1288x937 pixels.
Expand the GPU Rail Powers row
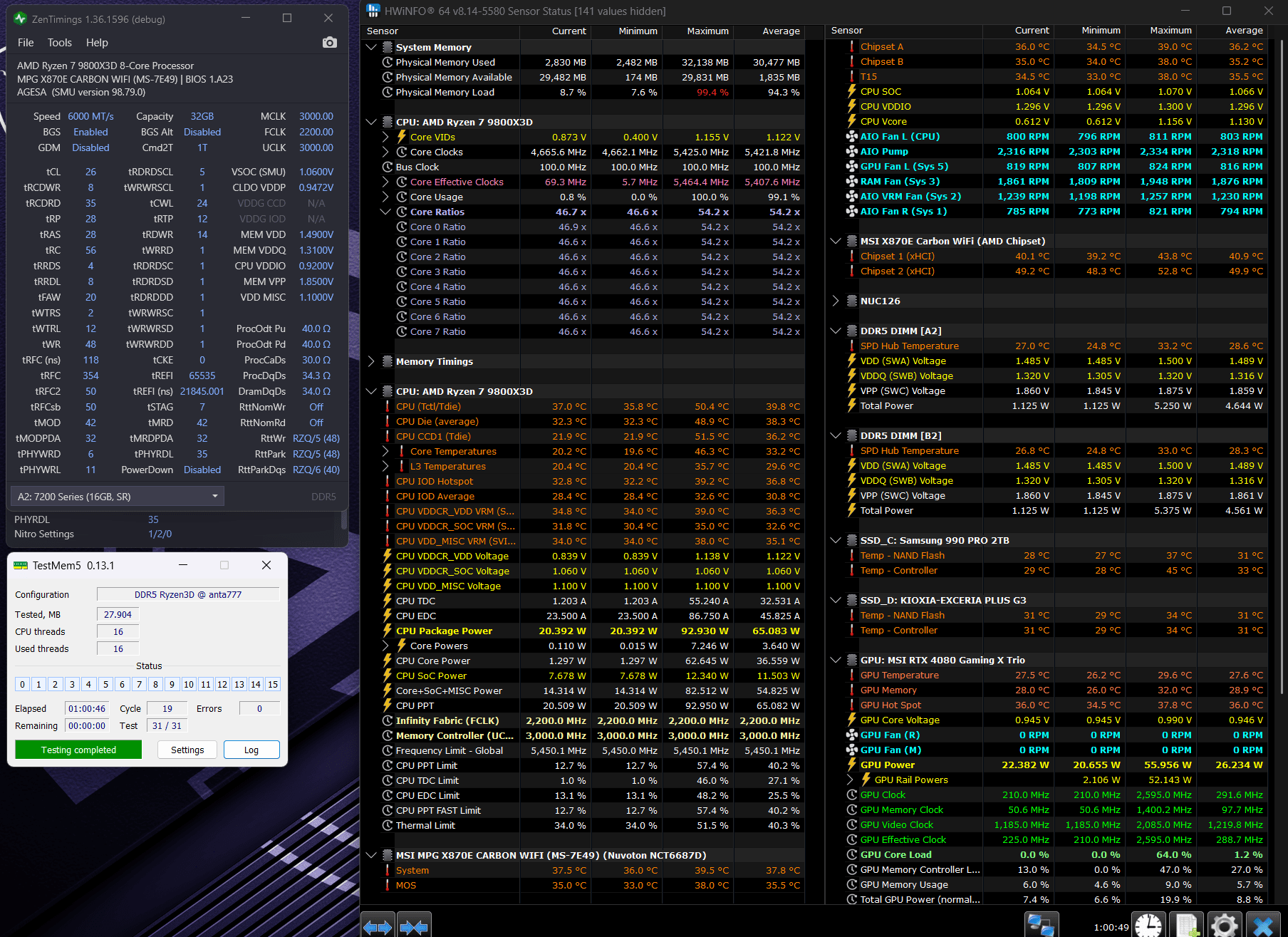pyautogui.click(x=850, y=780)
